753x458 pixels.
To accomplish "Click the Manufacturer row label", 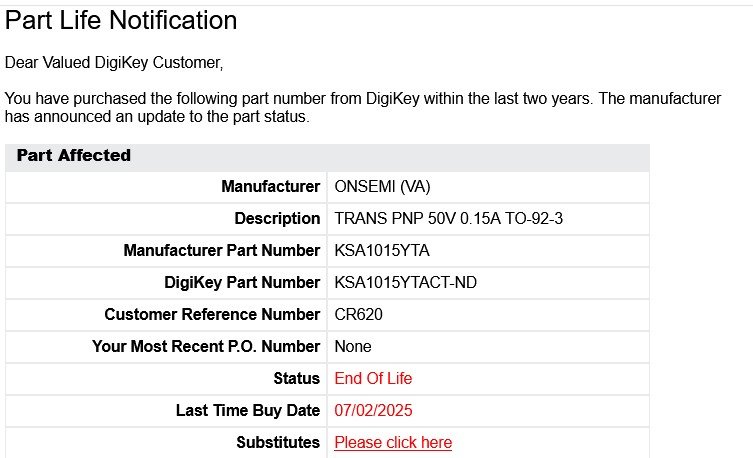I will [270, 186].
